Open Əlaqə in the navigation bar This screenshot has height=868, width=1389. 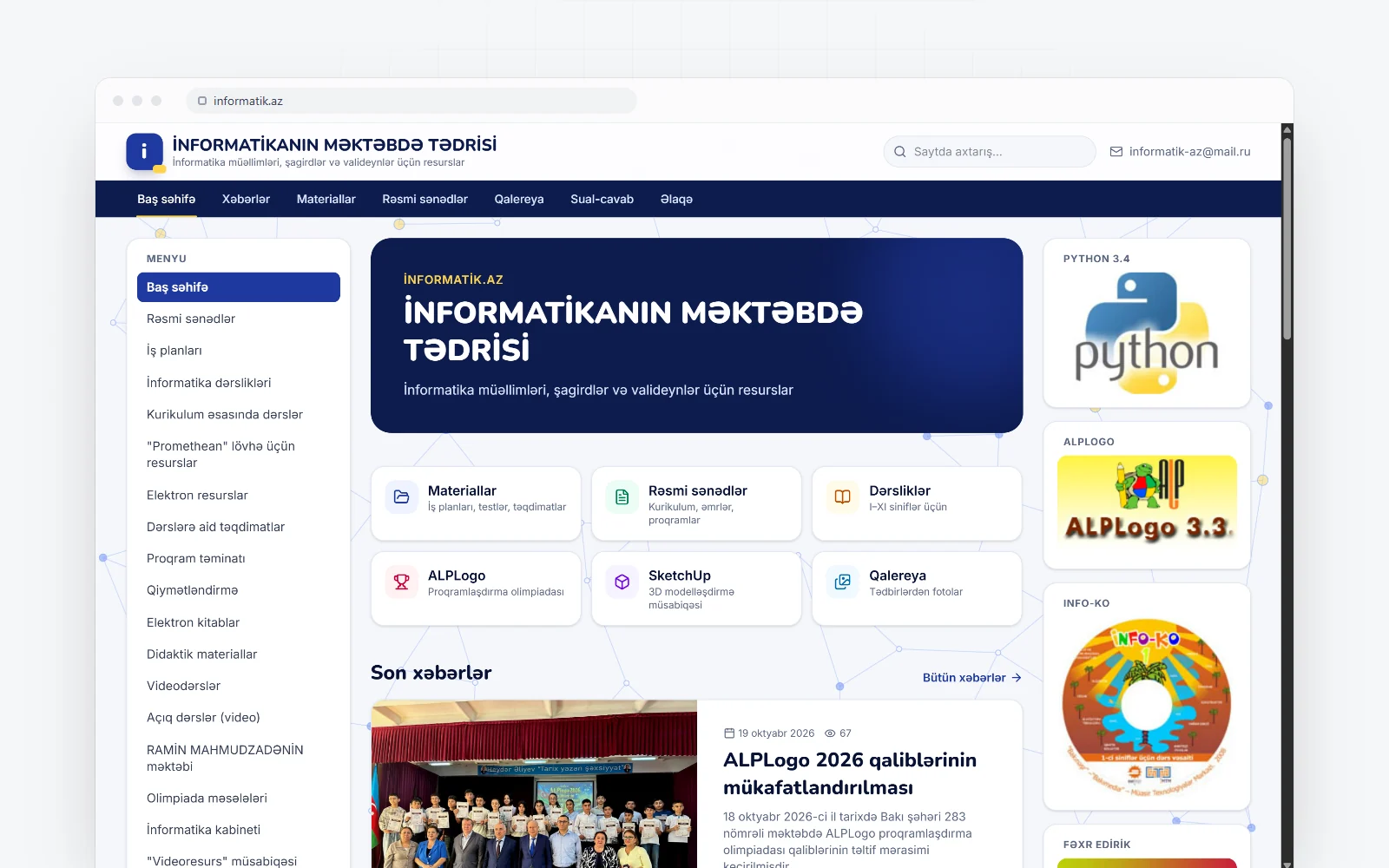676,200
